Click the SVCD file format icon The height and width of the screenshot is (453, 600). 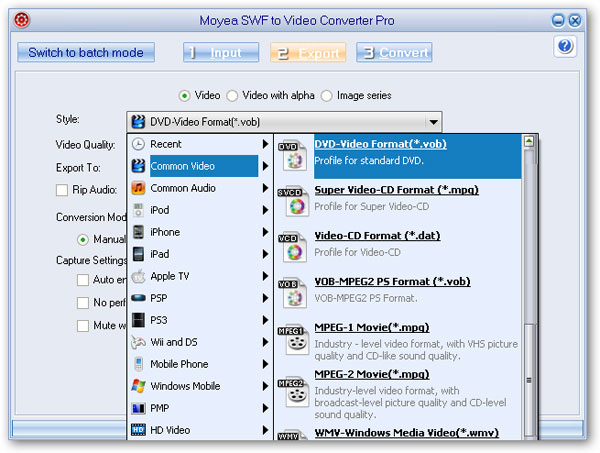click(294, 202)
